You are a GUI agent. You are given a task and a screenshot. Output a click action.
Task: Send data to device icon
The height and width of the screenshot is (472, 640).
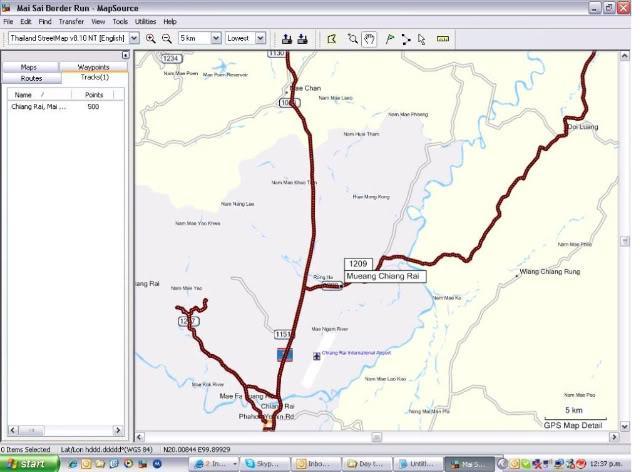click(287, 39)
